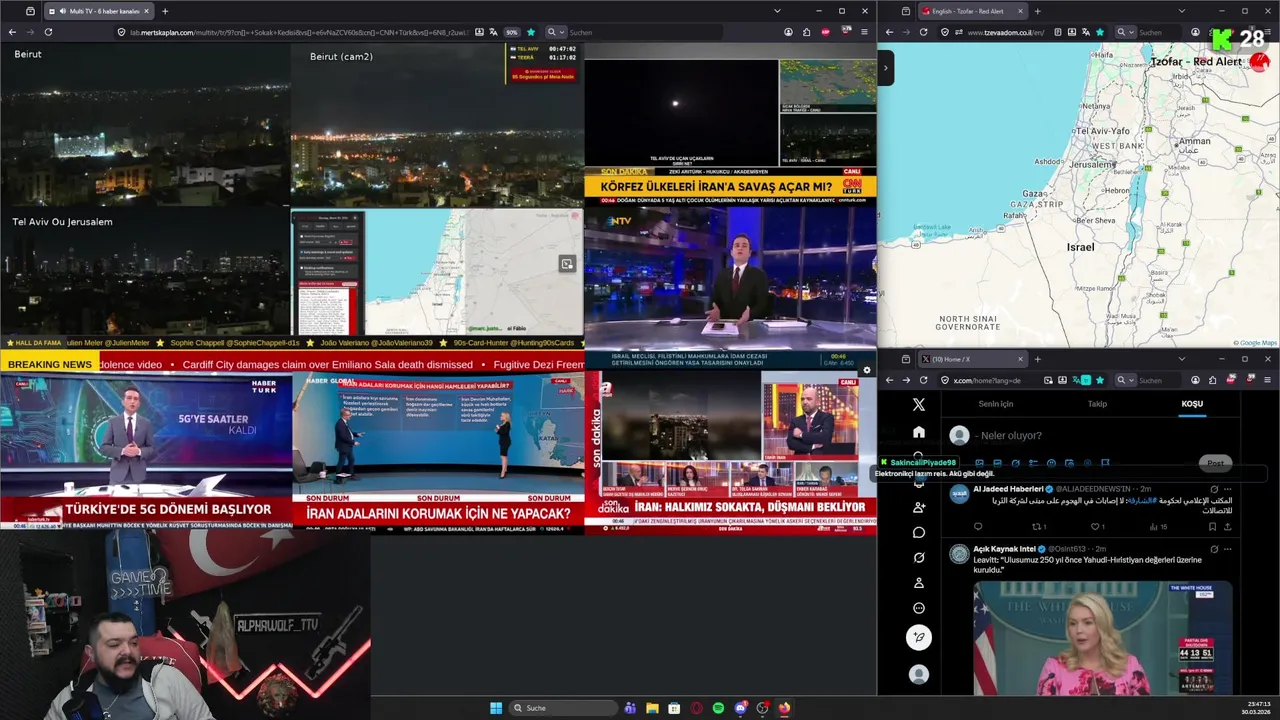Switch to Takip tab

[x=1097, y=404]
